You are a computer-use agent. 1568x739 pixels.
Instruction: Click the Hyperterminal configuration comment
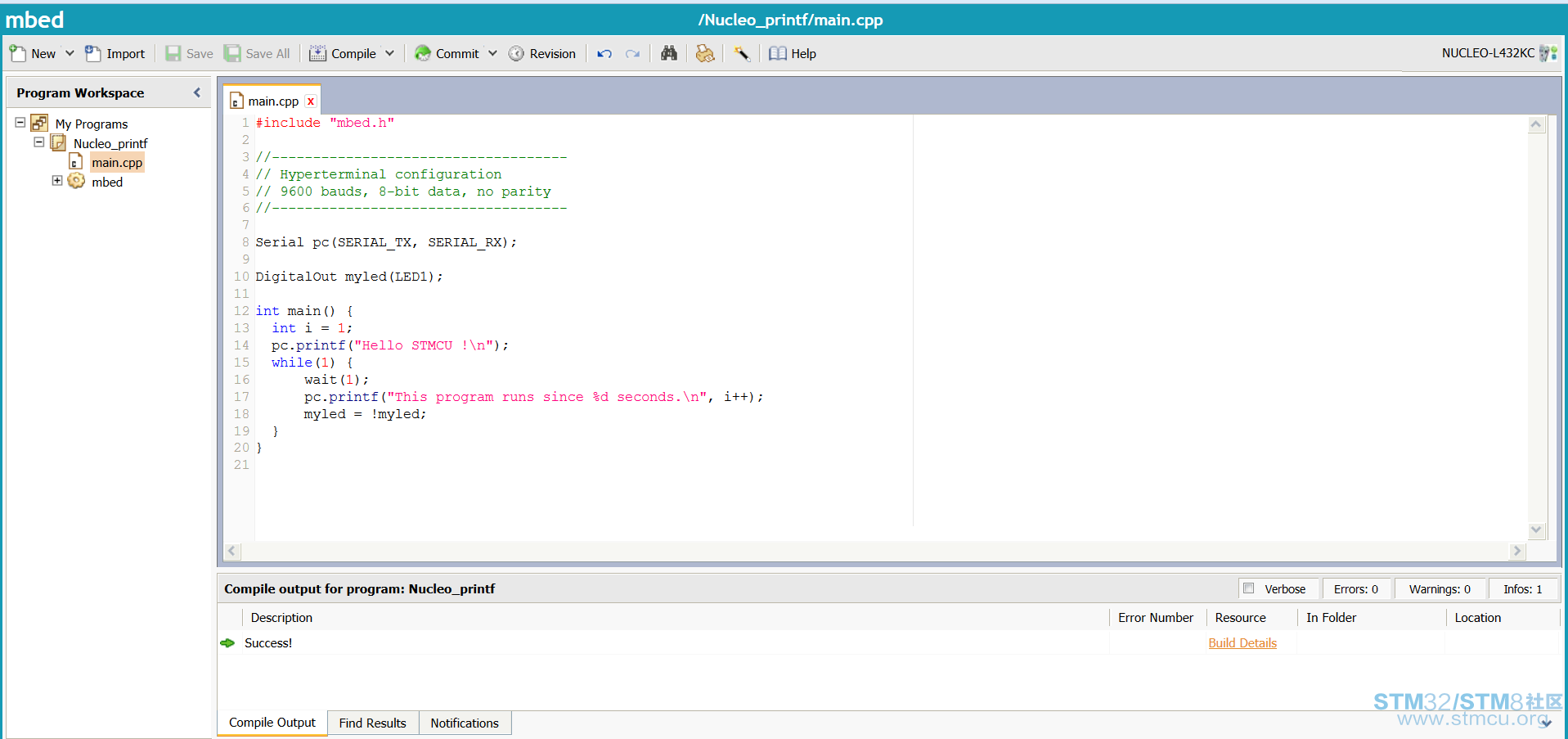coord(379,174)
